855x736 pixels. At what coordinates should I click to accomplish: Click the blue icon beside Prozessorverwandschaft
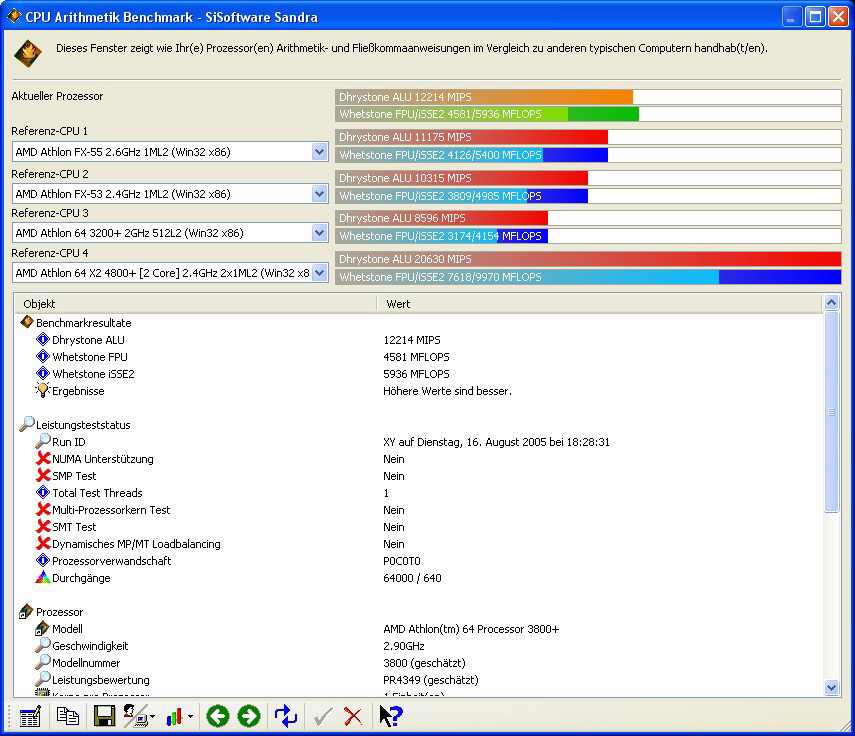click(x=43, y=560)
